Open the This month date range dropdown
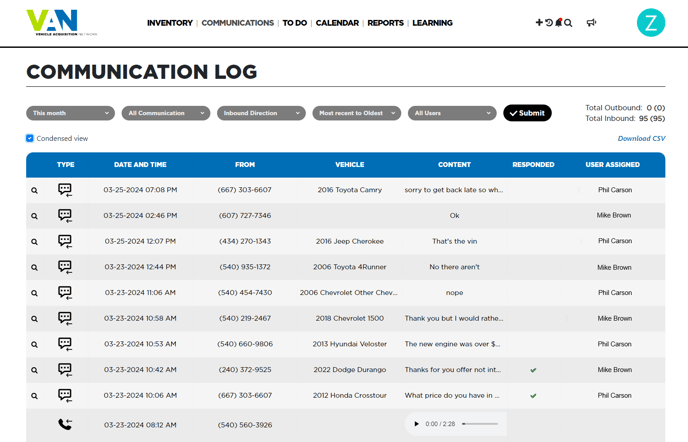This screenshot has width=688, height=442. pos(70,114)
